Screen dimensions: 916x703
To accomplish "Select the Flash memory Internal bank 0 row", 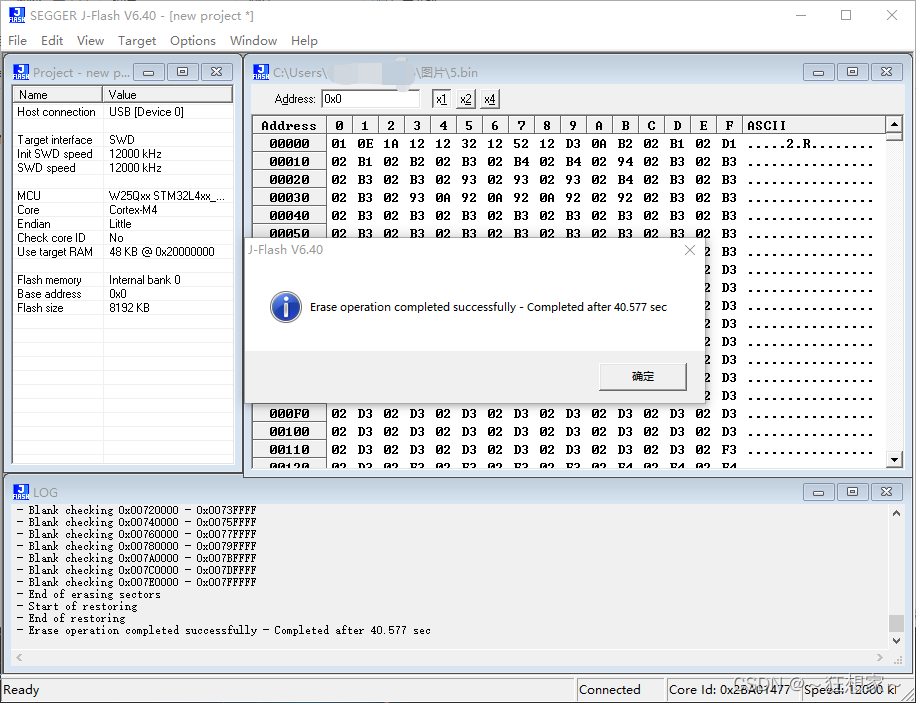I will [x=123, y=280].
